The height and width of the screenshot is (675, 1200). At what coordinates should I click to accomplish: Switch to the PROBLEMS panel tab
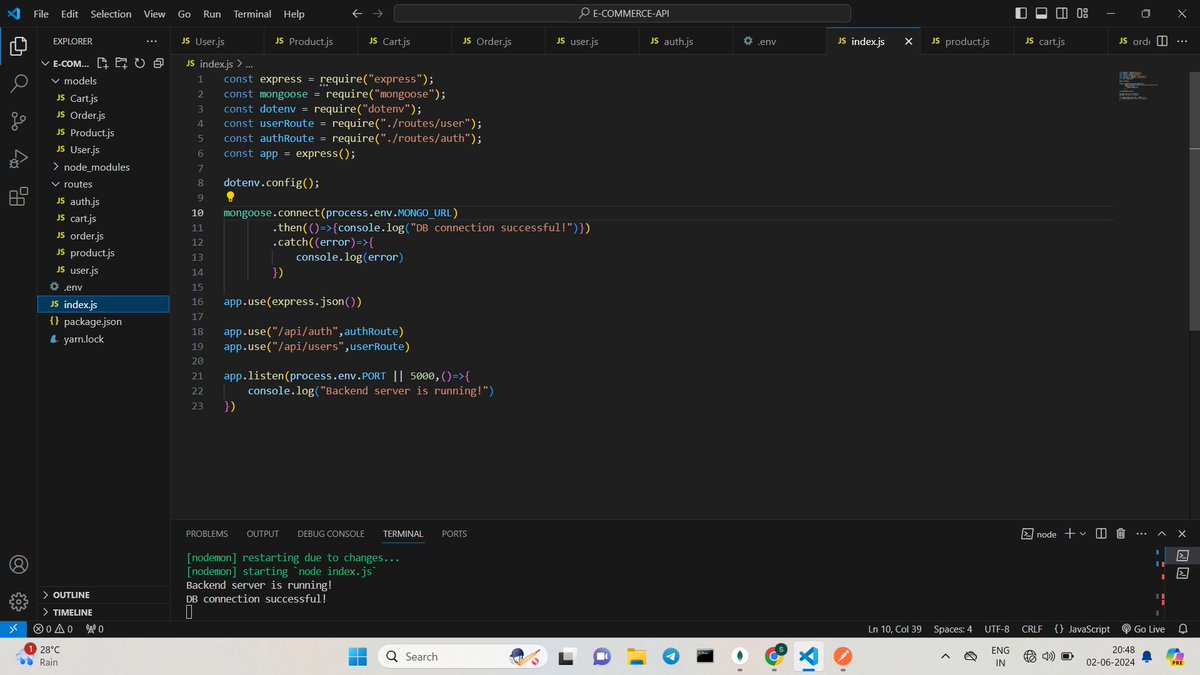(x=207, y=534)
